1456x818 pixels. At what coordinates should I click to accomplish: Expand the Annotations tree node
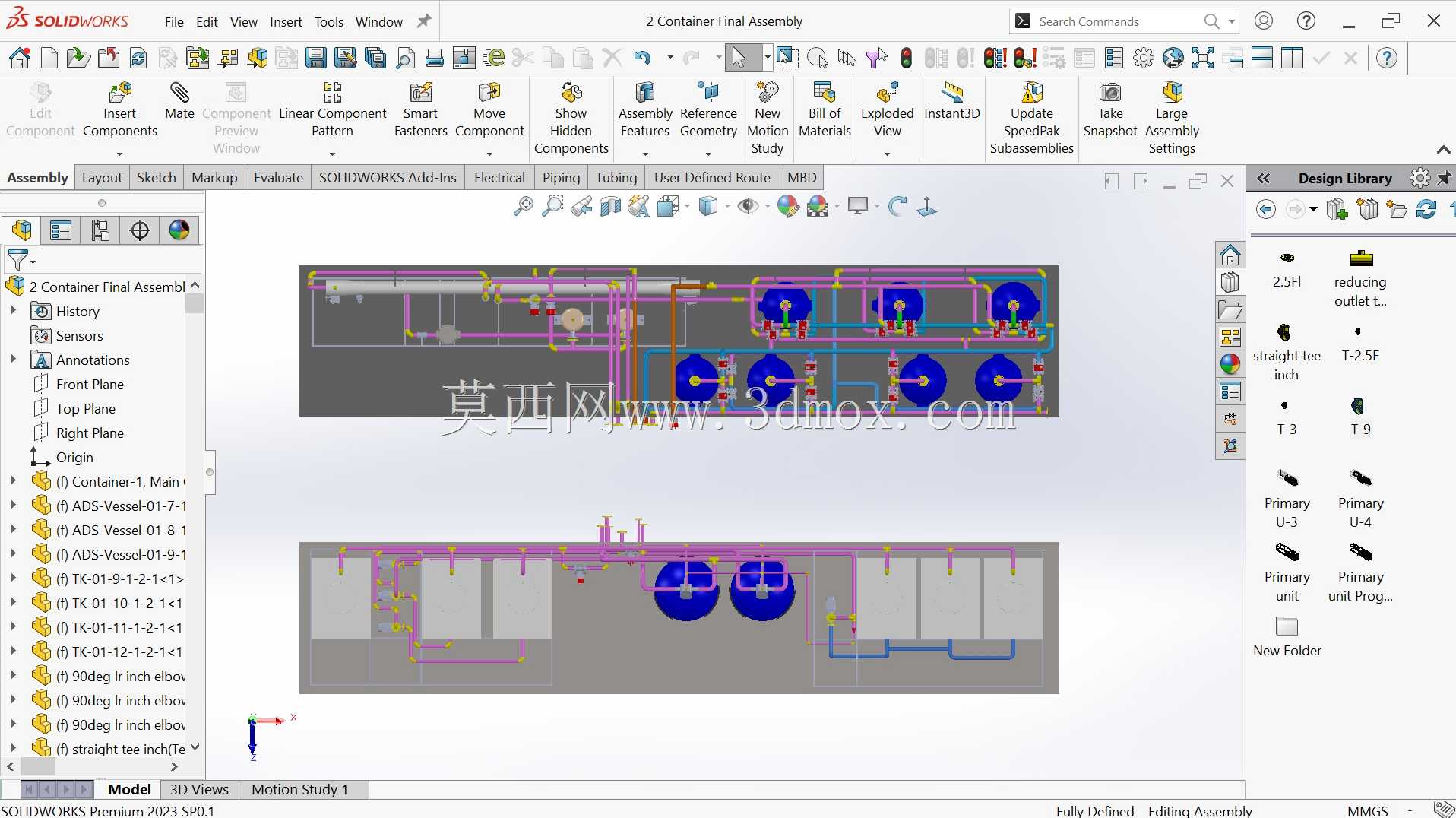(13, 360)
